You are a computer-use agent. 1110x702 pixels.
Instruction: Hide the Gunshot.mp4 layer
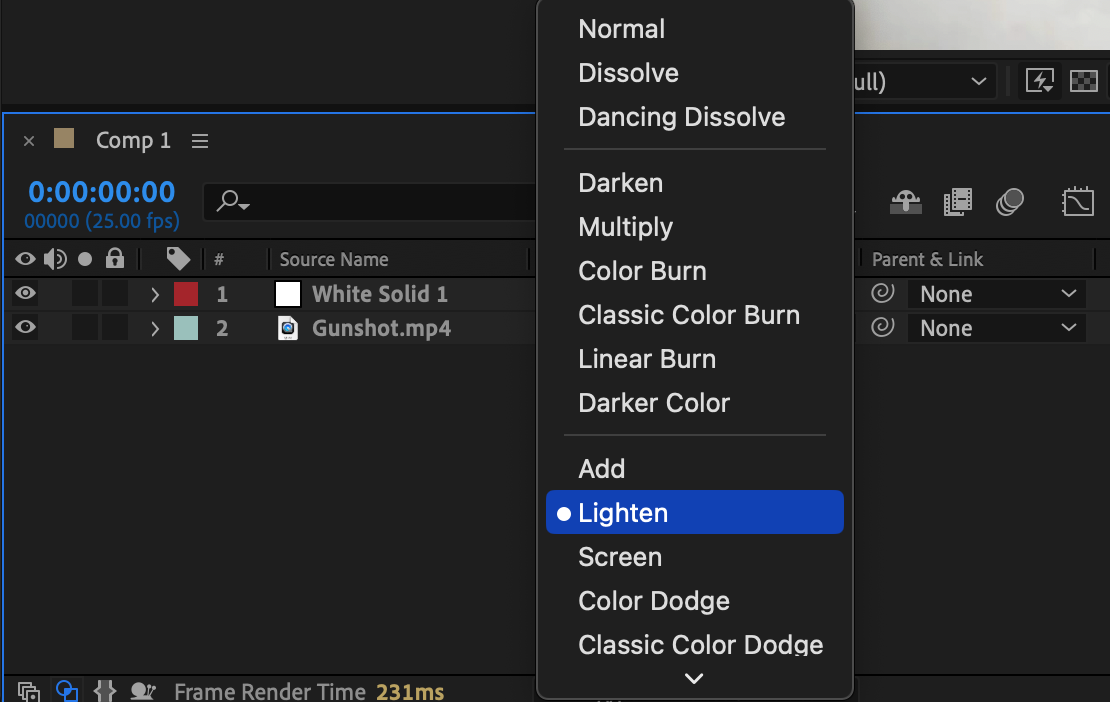tap(25, 327)
